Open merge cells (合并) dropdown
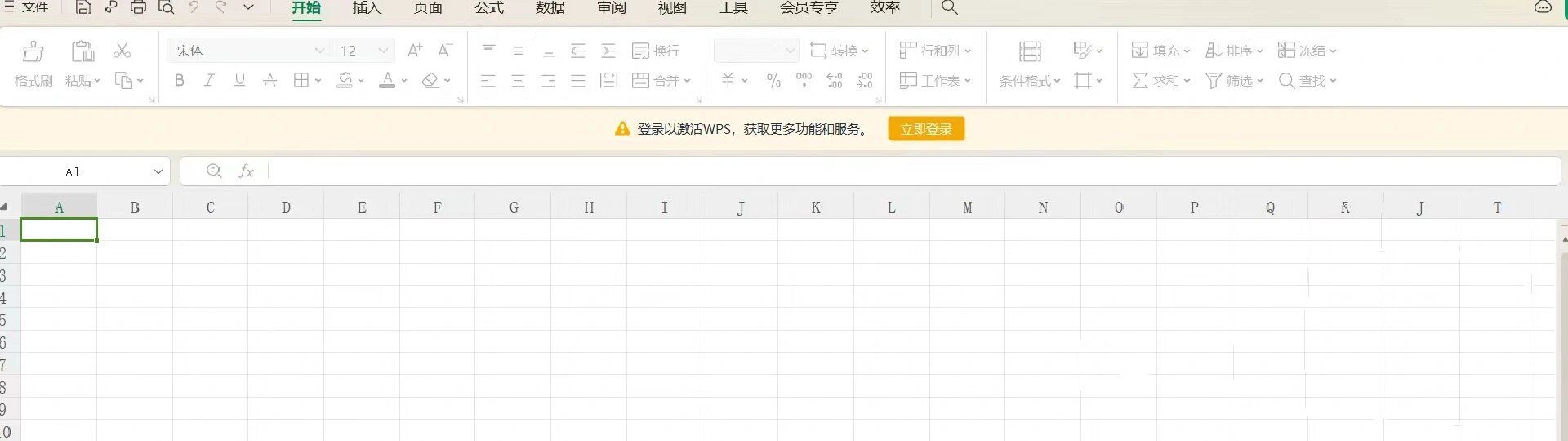The width and height of the screenshot is (1568, 441). 687,81
